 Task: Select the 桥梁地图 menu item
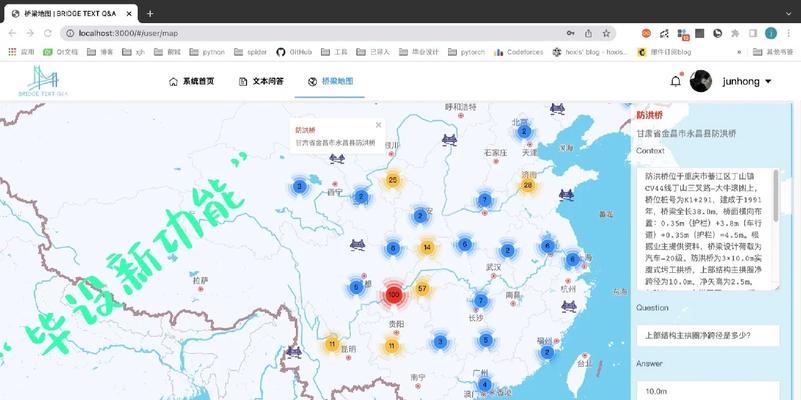click(x=331, y=81)
